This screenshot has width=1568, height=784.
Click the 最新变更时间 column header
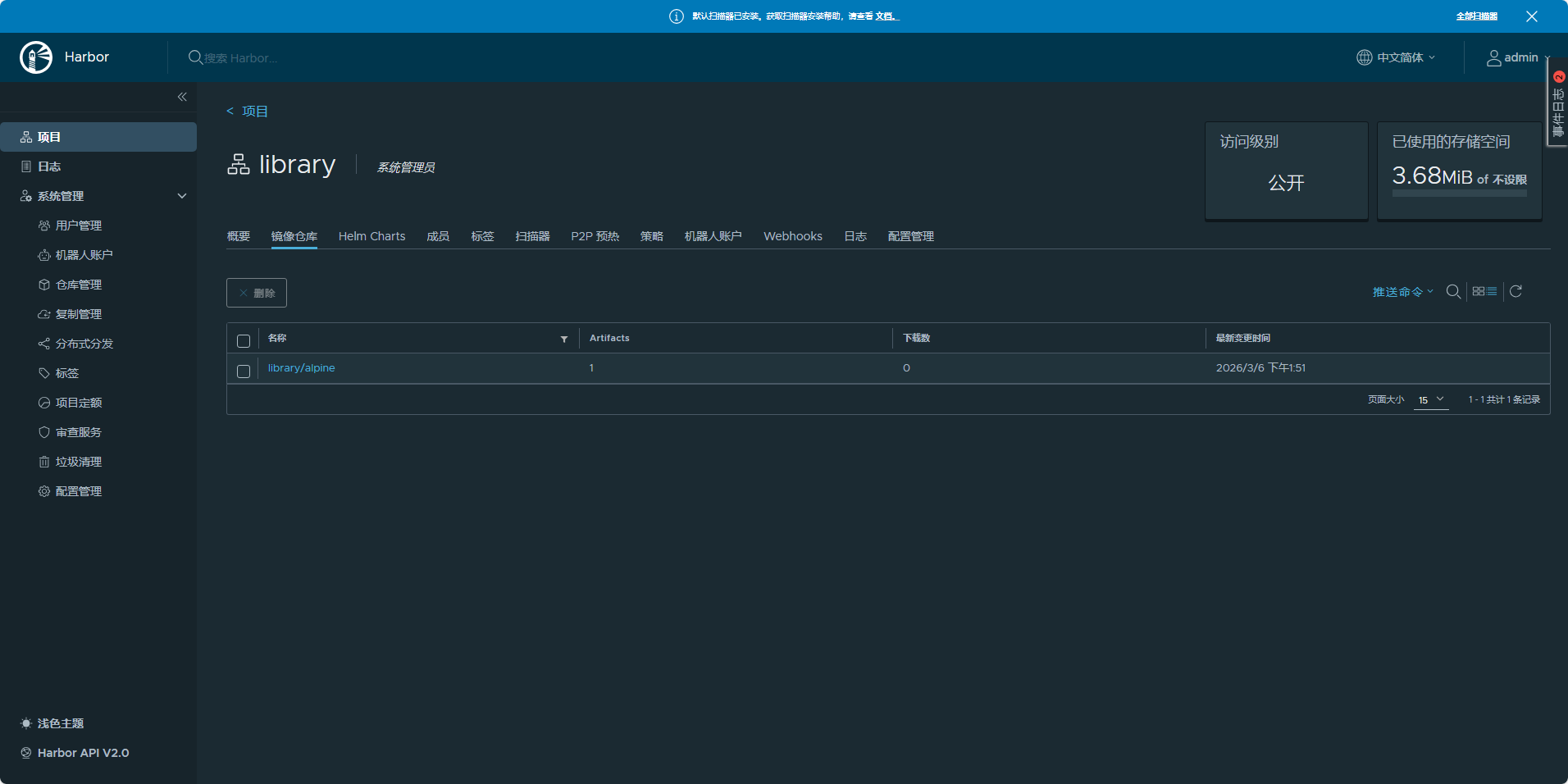point(1243,338)
